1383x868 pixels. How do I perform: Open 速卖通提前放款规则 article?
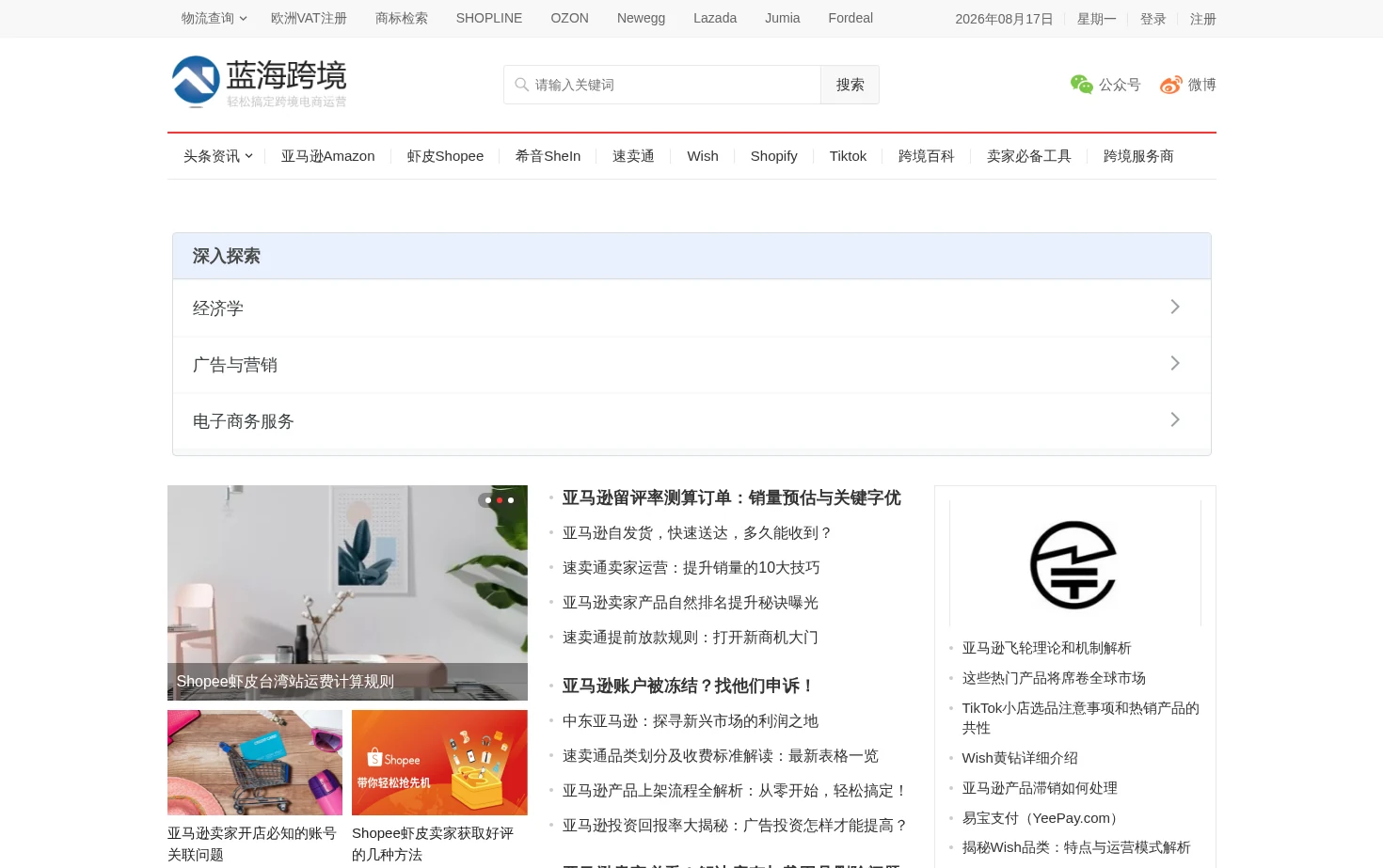click(x=690, y=638)
